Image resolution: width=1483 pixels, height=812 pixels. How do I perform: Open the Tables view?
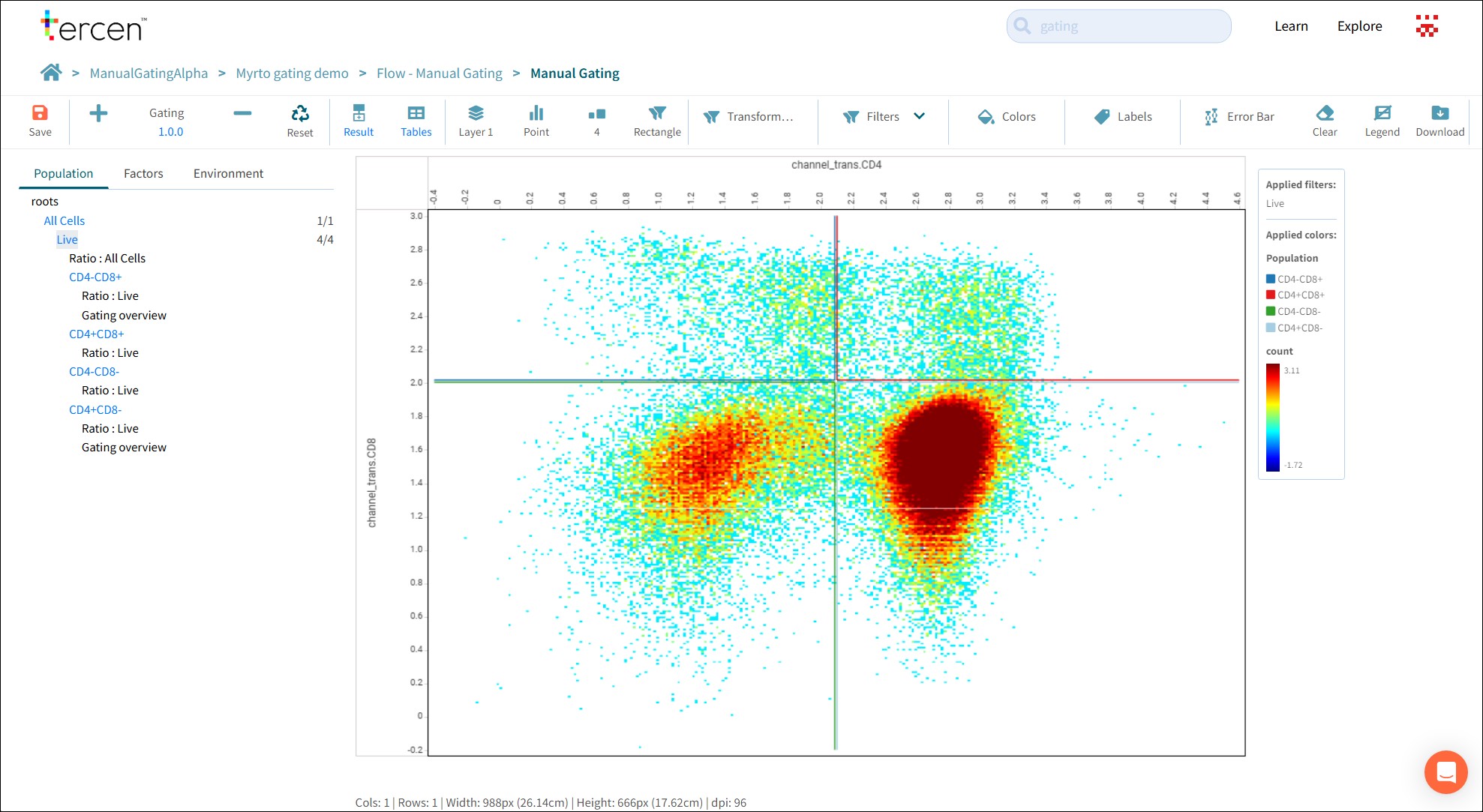[416, 121]
